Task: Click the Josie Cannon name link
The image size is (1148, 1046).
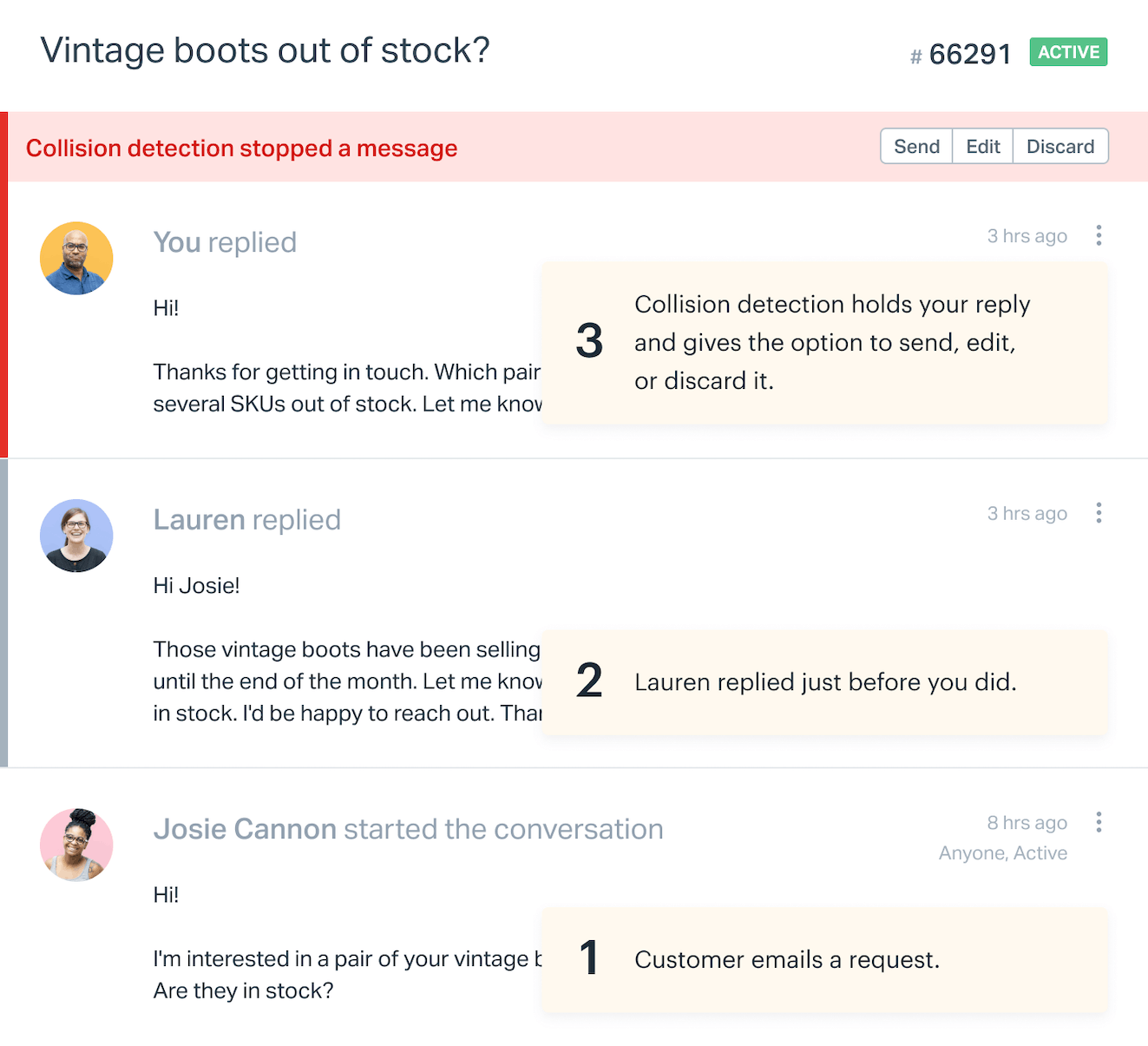Action: pyautogui.click(x=245, y=829)
